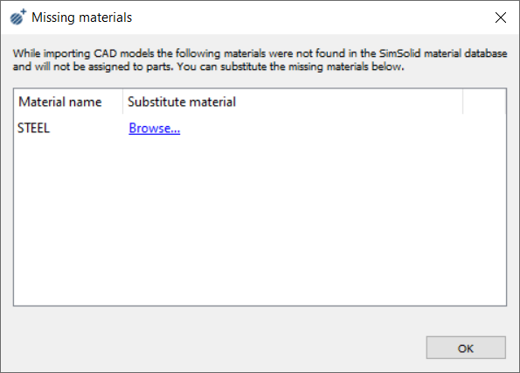Click the empty third column header
The height and width of the screenshot is (373, 520).
pos(484,102)
